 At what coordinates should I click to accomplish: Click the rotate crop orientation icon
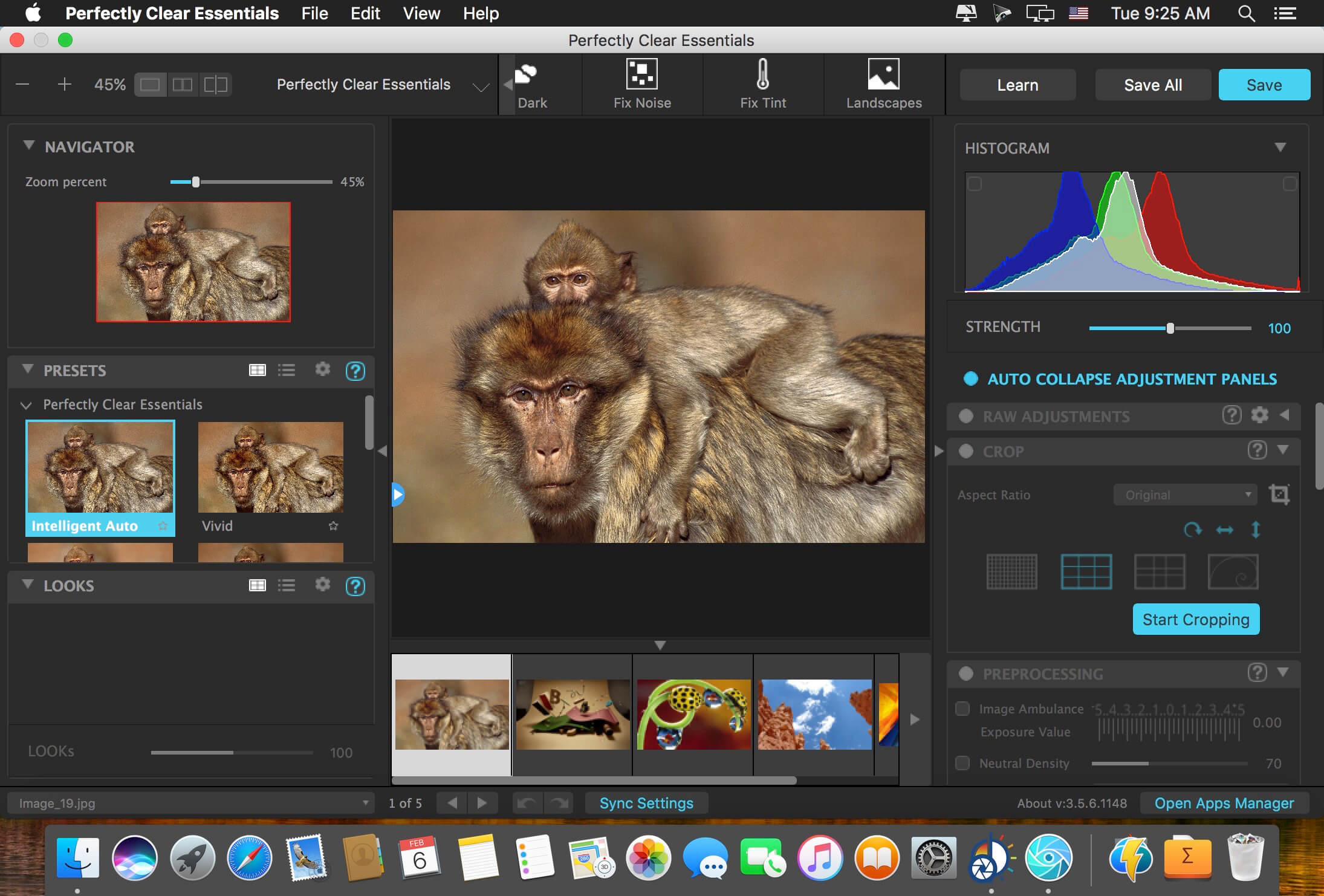click(x=1191, y=528)
